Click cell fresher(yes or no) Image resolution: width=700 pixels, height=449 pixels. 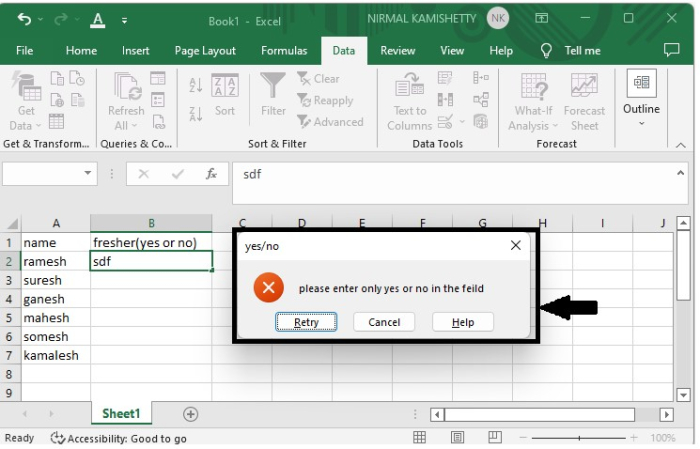tap(151, 243)
